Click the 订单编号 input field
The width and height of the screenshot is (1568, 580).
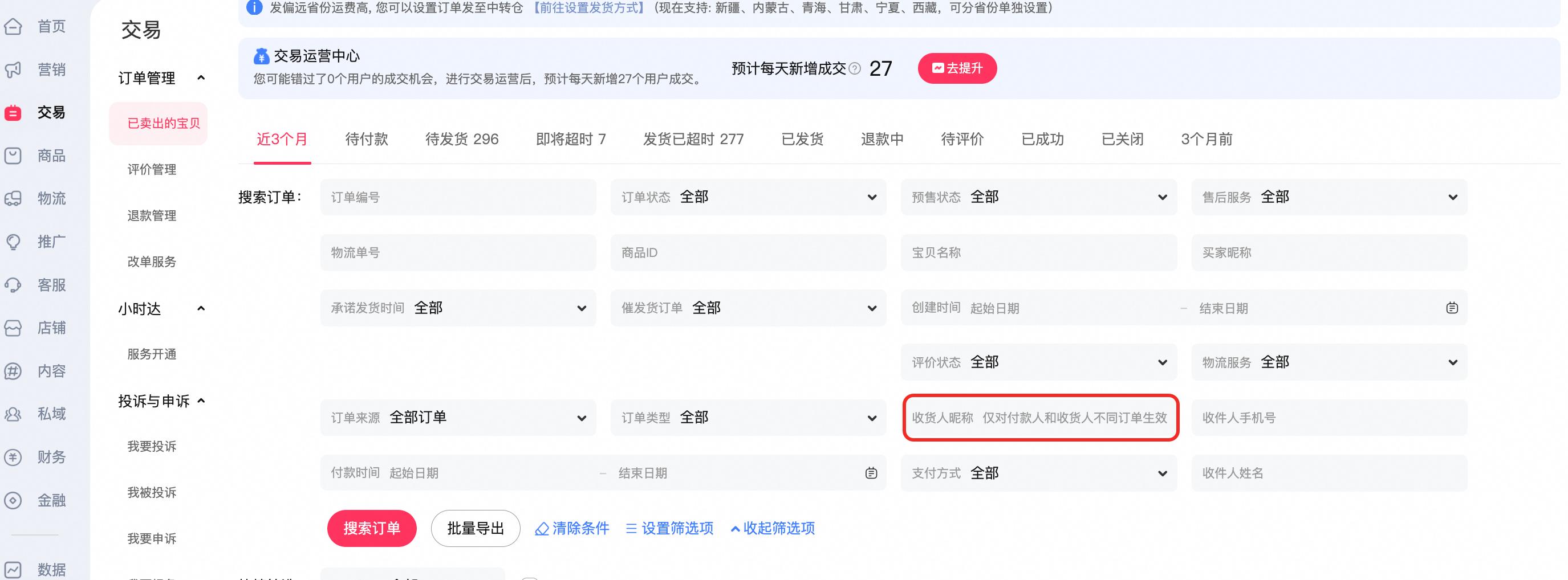(458, 197)
